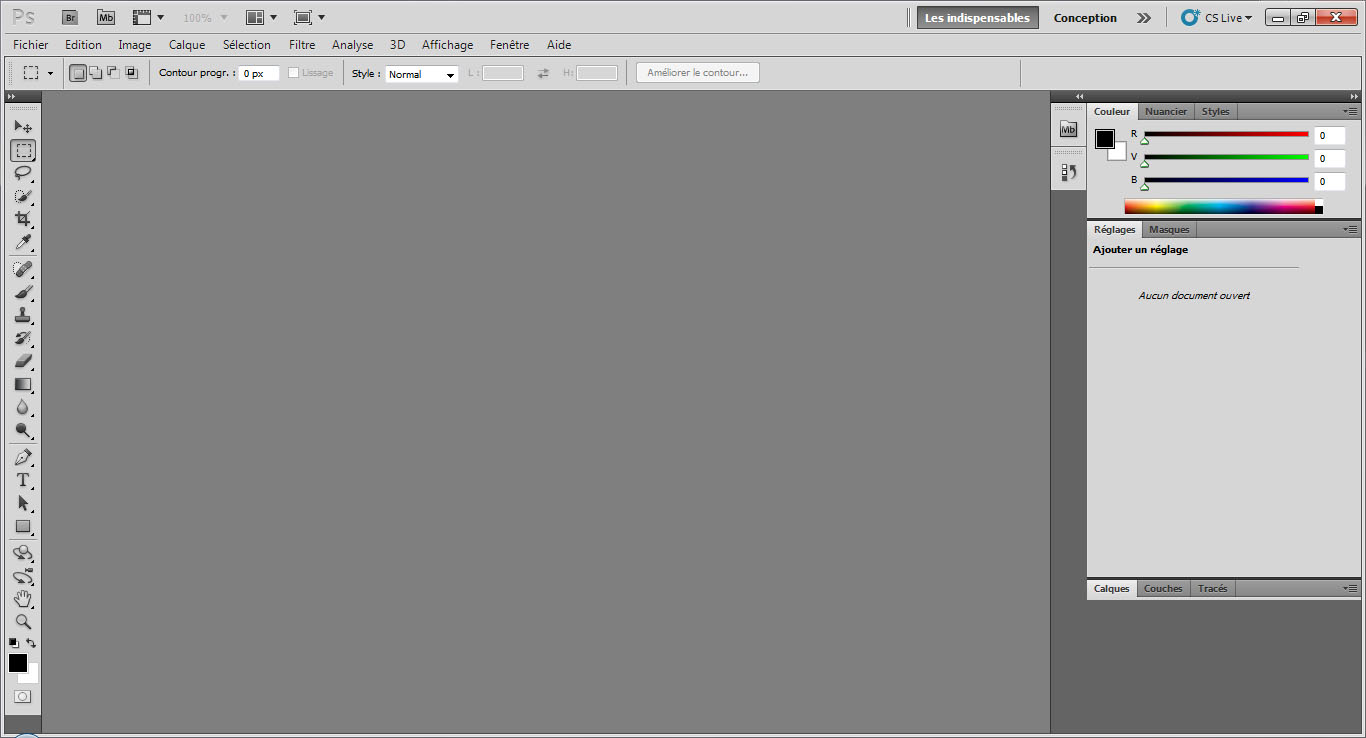
Task: Select the Lasso tool
Action: coord(22,173)
